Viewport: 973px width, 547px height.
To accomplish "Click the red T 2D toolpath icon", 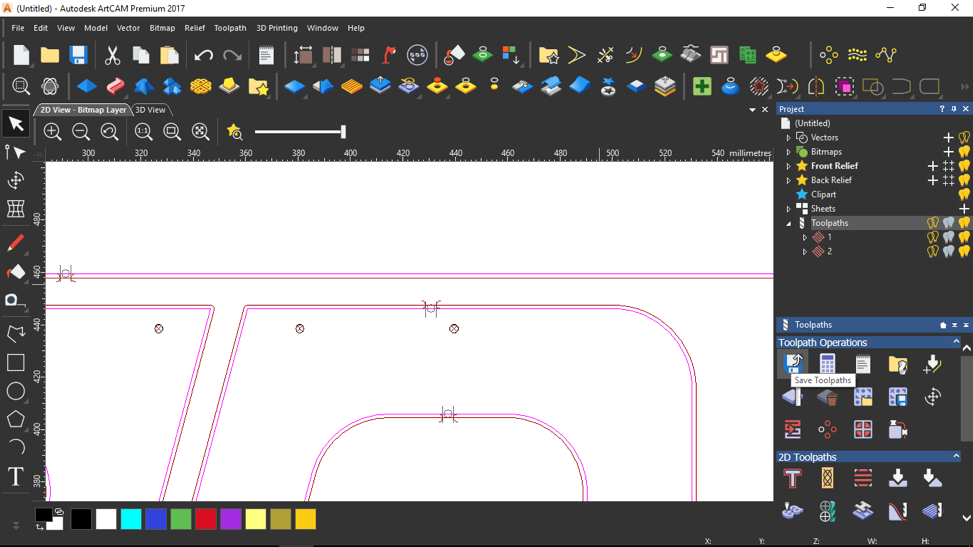I will tap(792, 479).
